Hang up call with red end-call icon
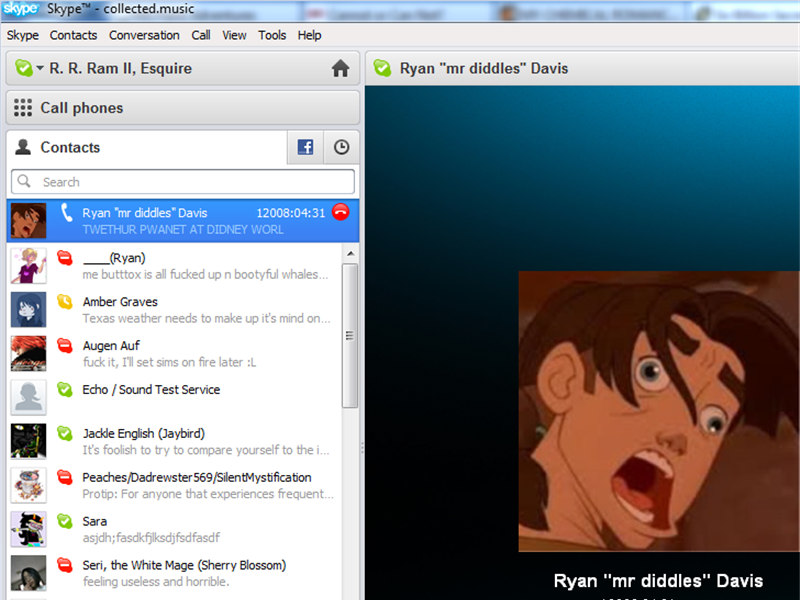Image resolution: width=800 pixels, height=600 pixels. 341,212
